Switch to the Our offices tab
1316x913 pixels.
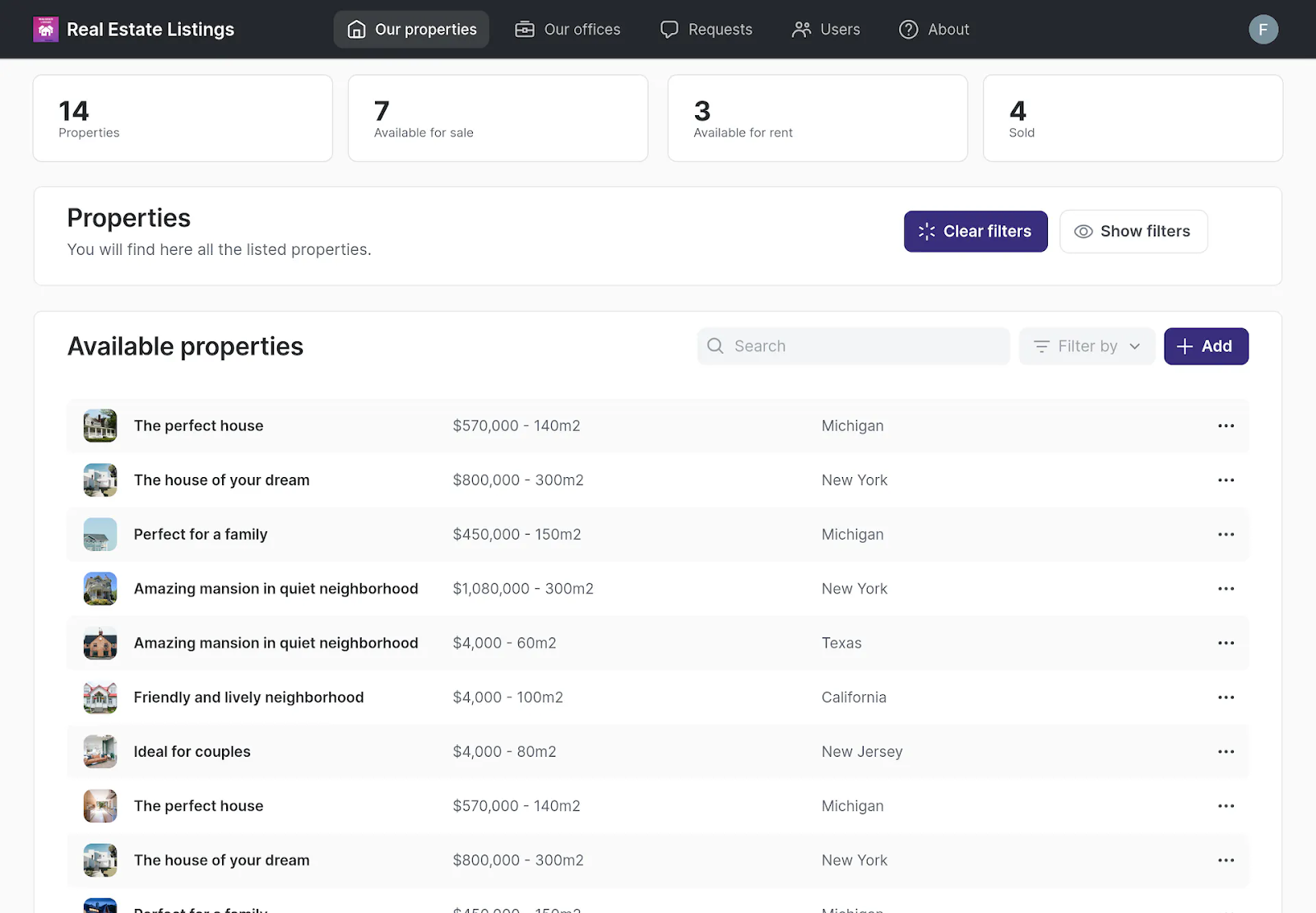tap(568, 29)
